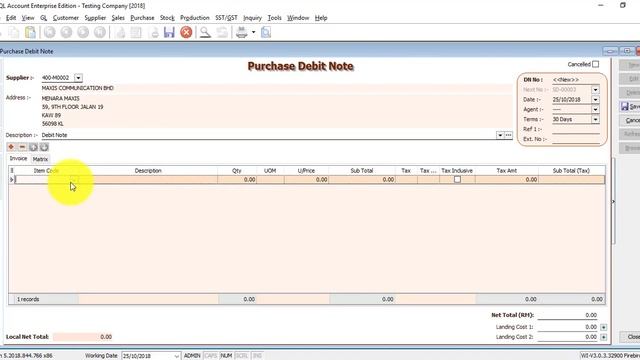Move row down with down-arrow icon
Image resolution: width=640 pixels, height=360 pixels.
pyautogui.click(x=44, y=147)
